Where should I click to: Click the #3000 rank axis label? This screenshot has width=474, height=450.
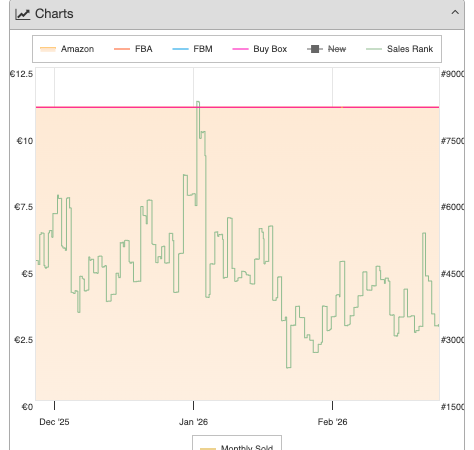point(453,340)
